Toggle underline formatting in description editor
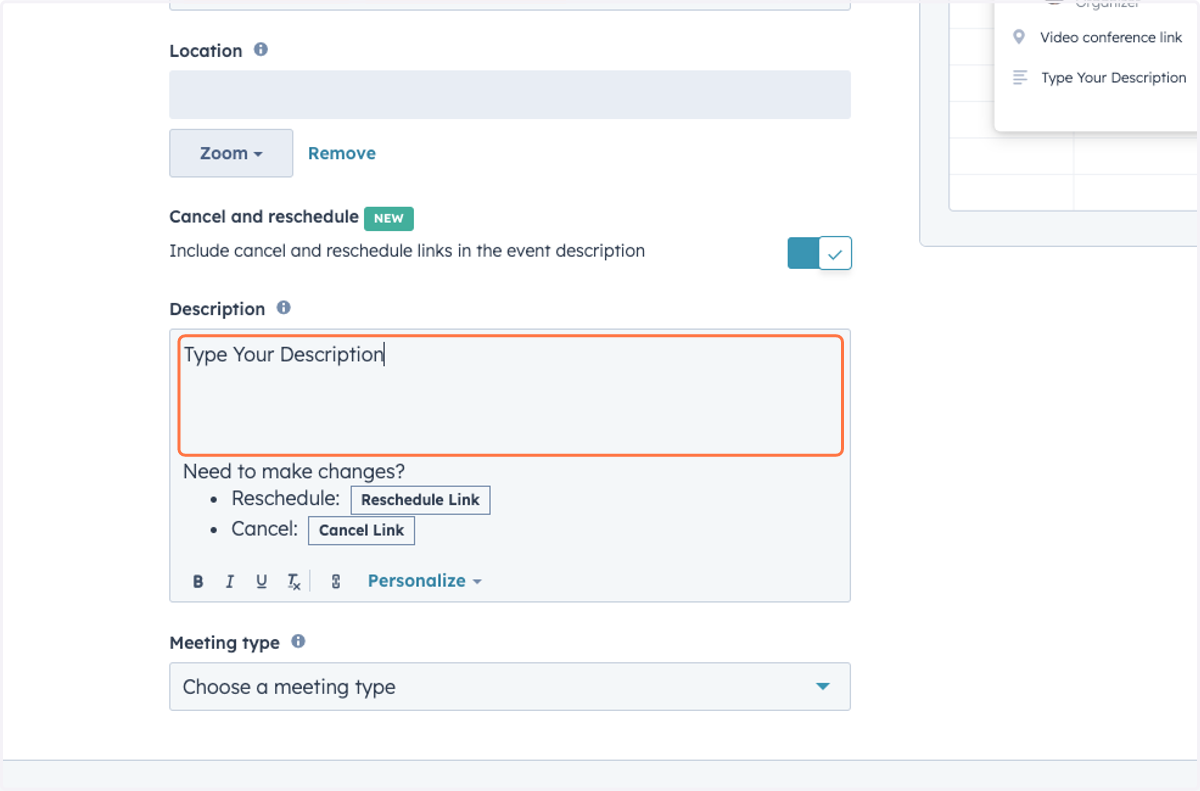 262,581
